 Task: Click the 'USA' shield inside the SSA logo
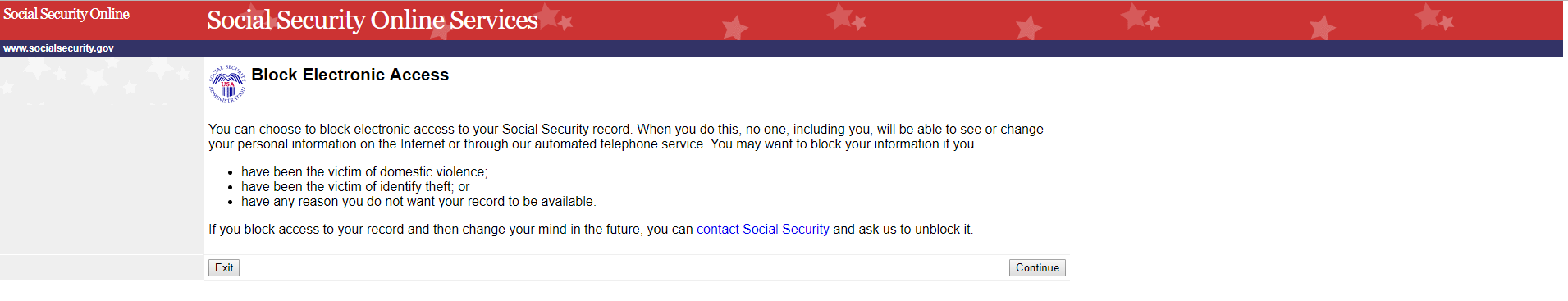pyautogui.click(x=227, y=85)
